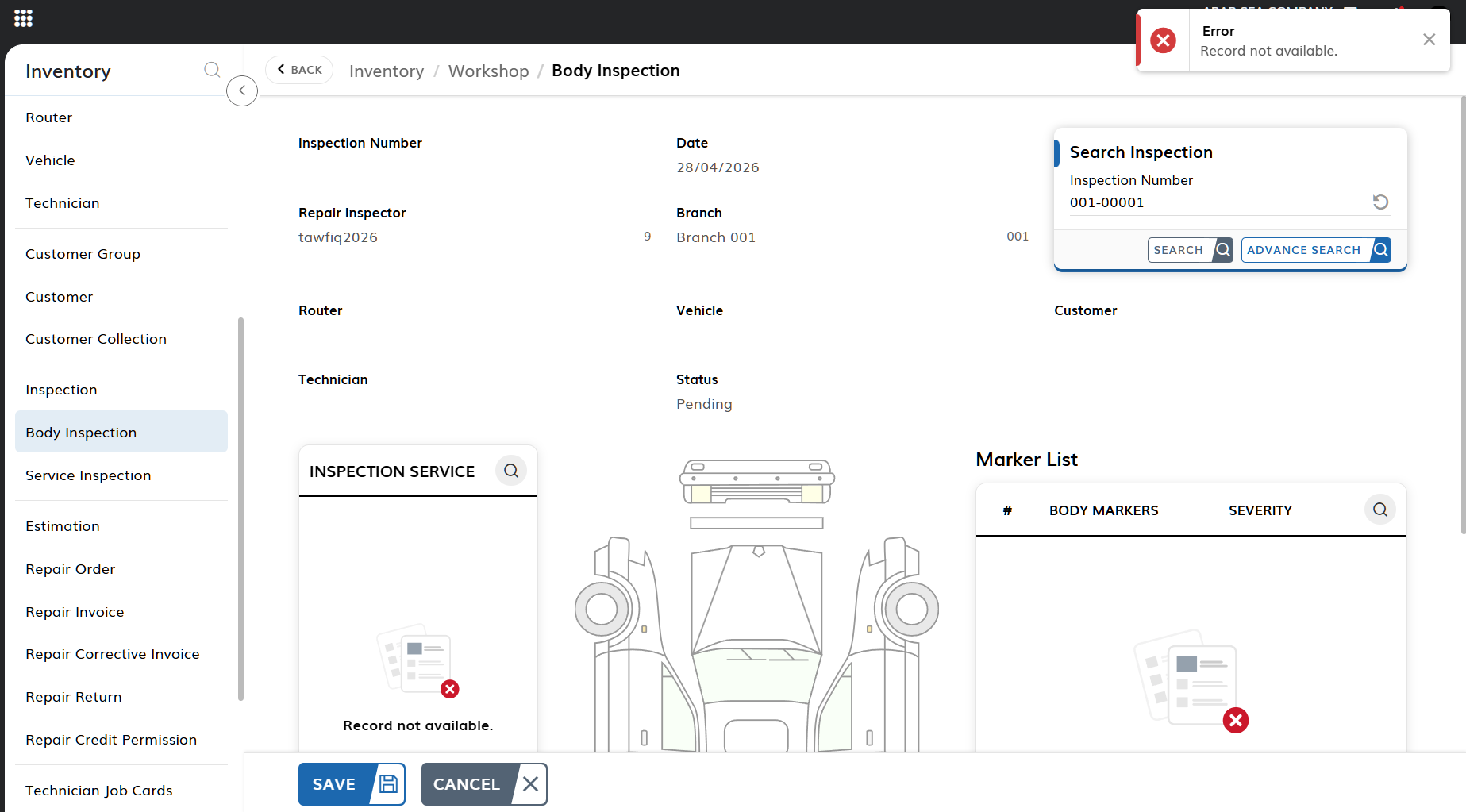Open Service Inspection menu item
The width and height of the screenshot is (1466, 812).
(x=121, y=475)
